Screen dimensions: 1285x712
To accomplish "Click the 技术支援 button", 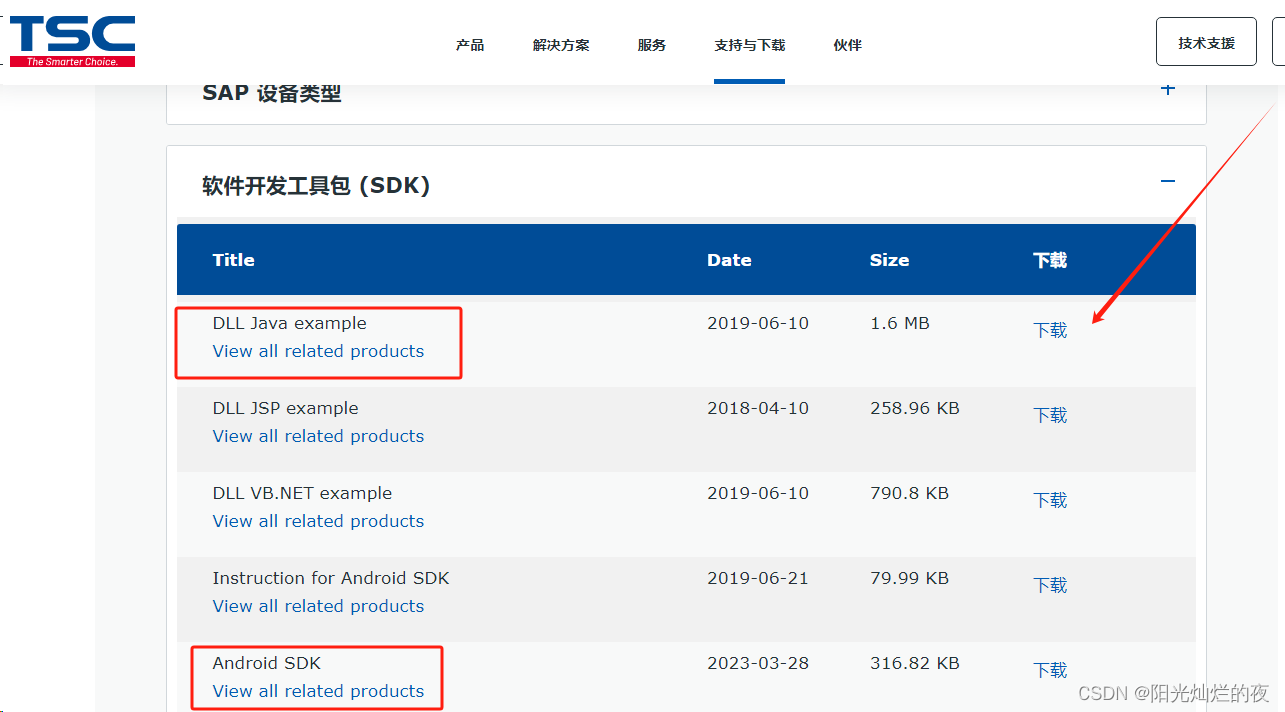I will coord(1206,41).
